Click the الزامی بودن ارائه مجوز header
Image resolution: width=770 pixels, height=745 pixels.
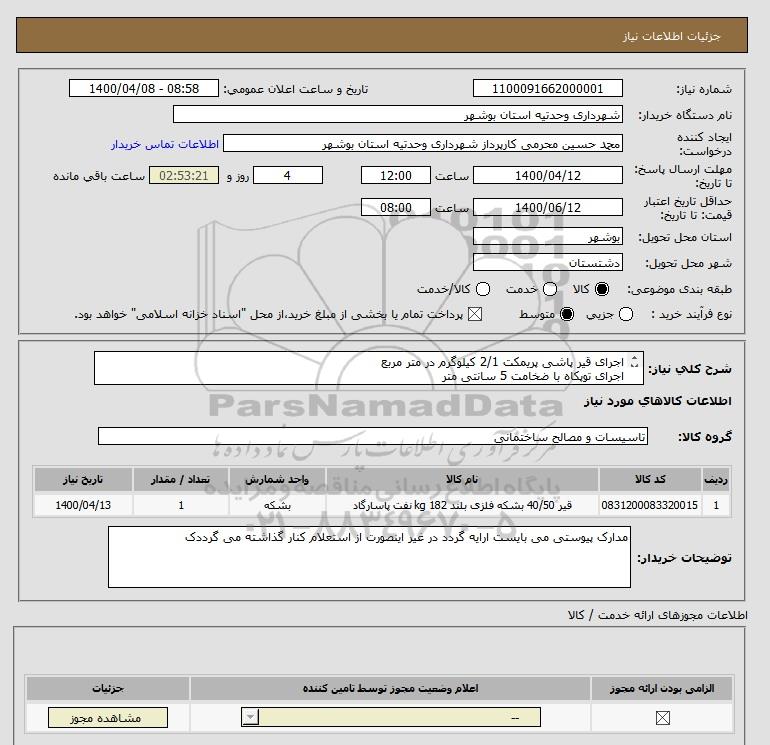tap(662, 689)
